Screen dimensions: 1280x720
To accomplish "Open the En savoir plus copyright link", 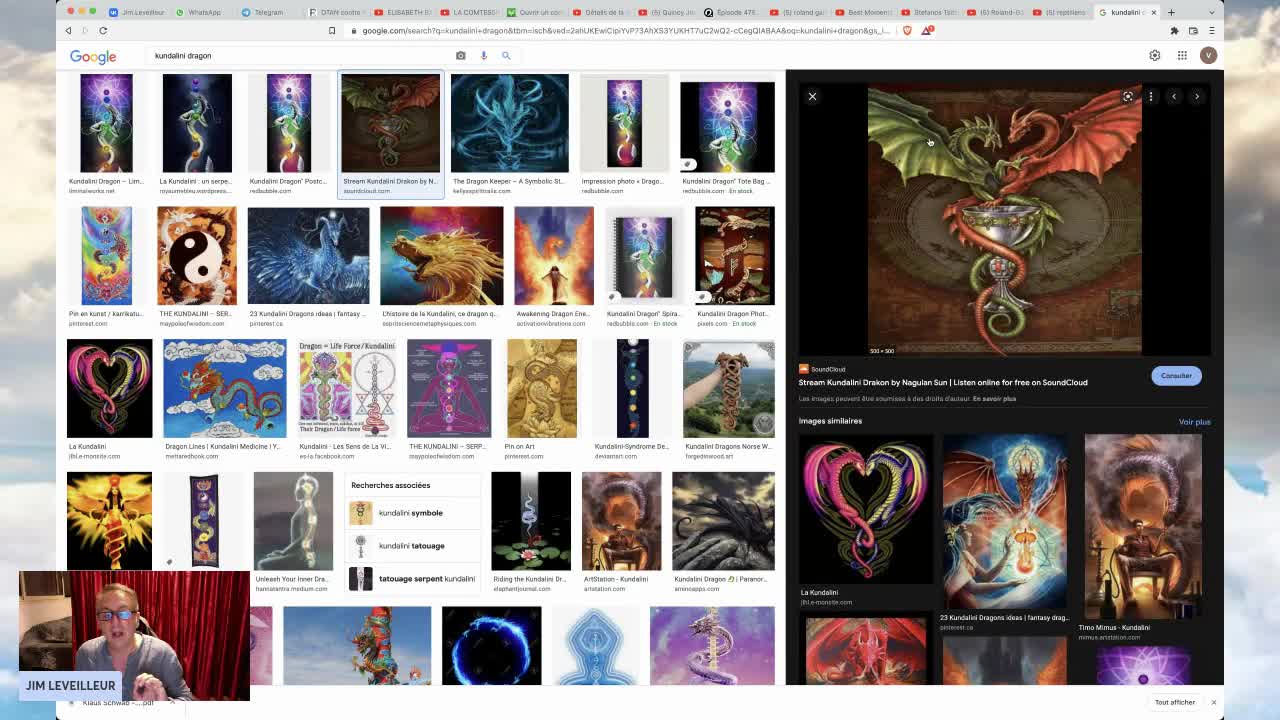I will click(994, 398).
